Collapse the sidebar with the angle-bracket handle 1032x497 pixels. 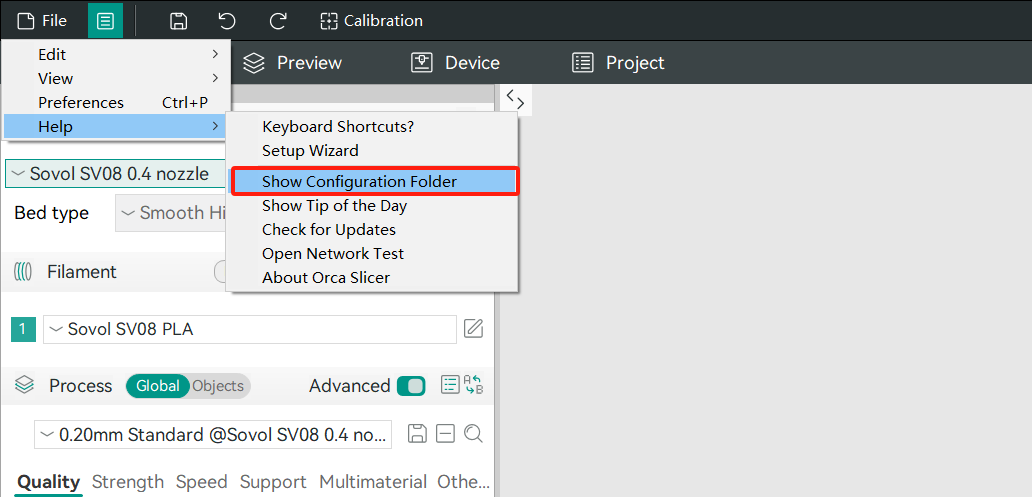(x=515, y=99)
